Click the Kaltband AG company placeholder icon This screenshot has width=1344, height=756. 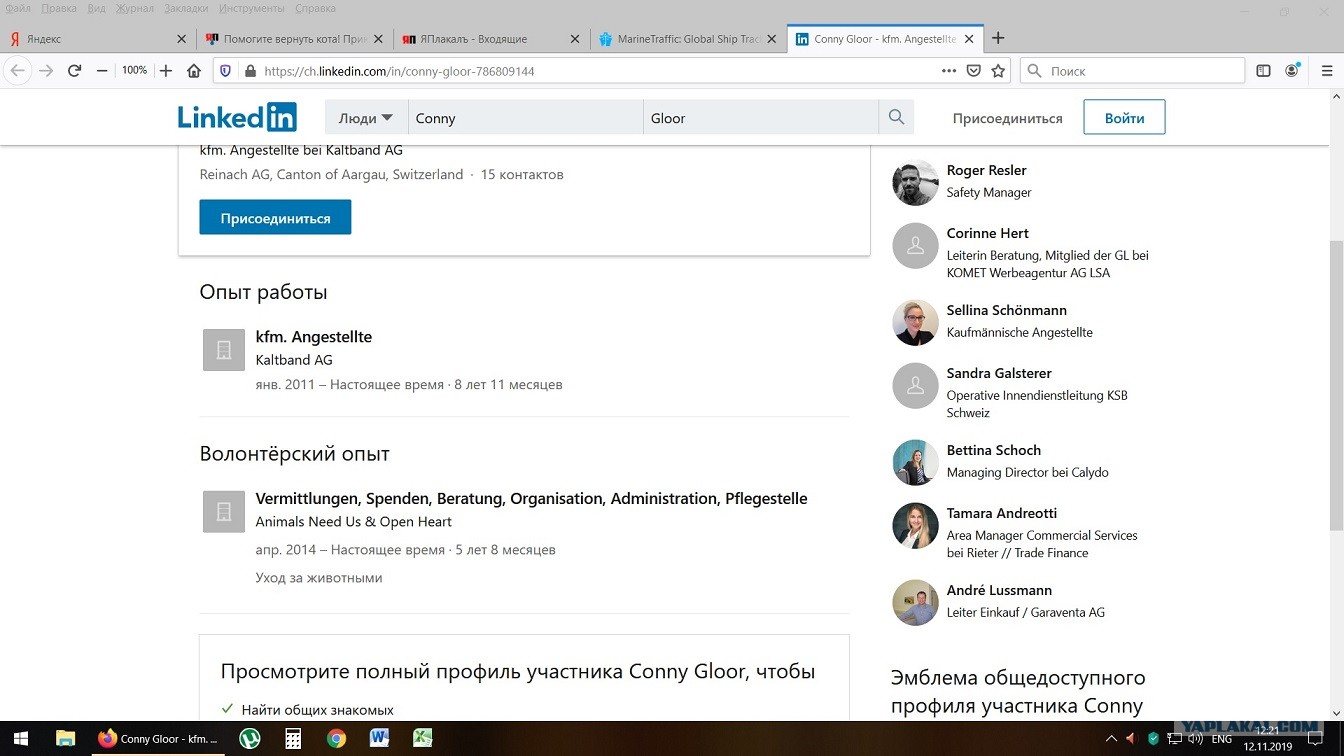(224, 350)
